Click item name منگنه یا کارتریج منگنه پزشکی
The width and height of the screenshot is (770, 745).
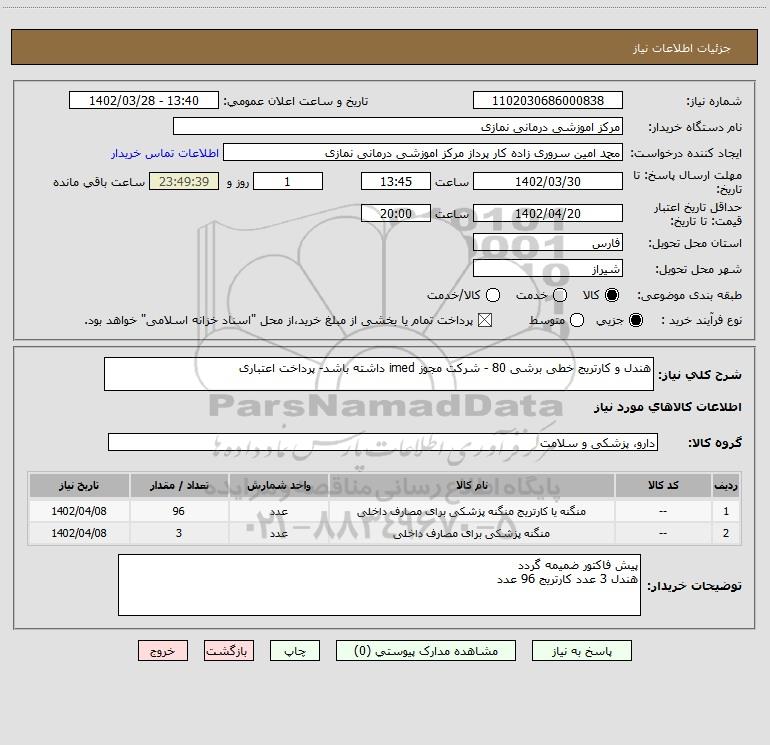pos(471,511)
